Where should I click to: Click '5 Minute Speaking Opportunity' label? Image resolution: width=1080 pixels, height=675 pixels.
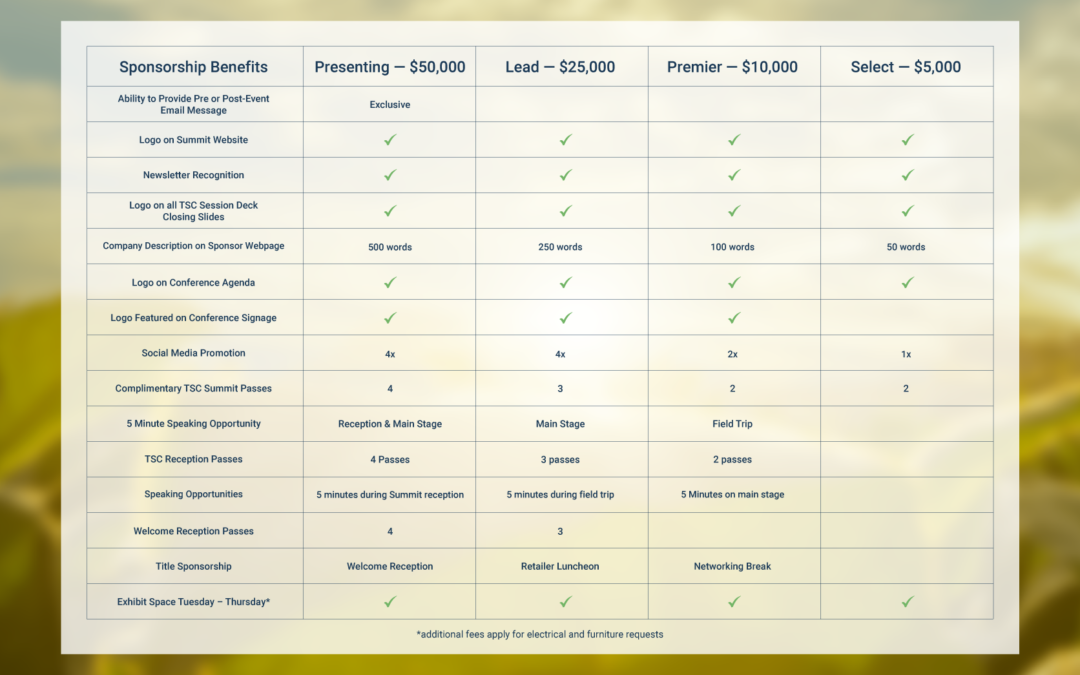[194, 424]
